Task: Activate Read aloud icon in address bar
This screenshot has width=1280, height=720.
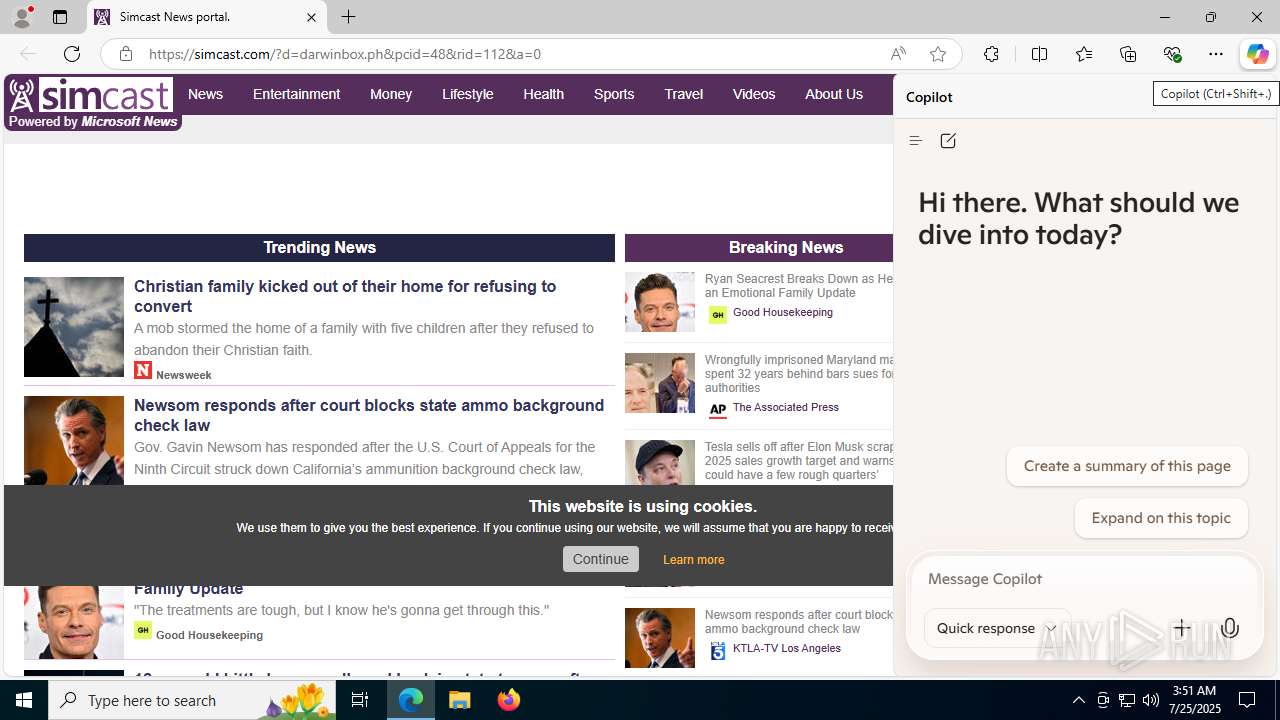Action: click(x=898, y=54)
